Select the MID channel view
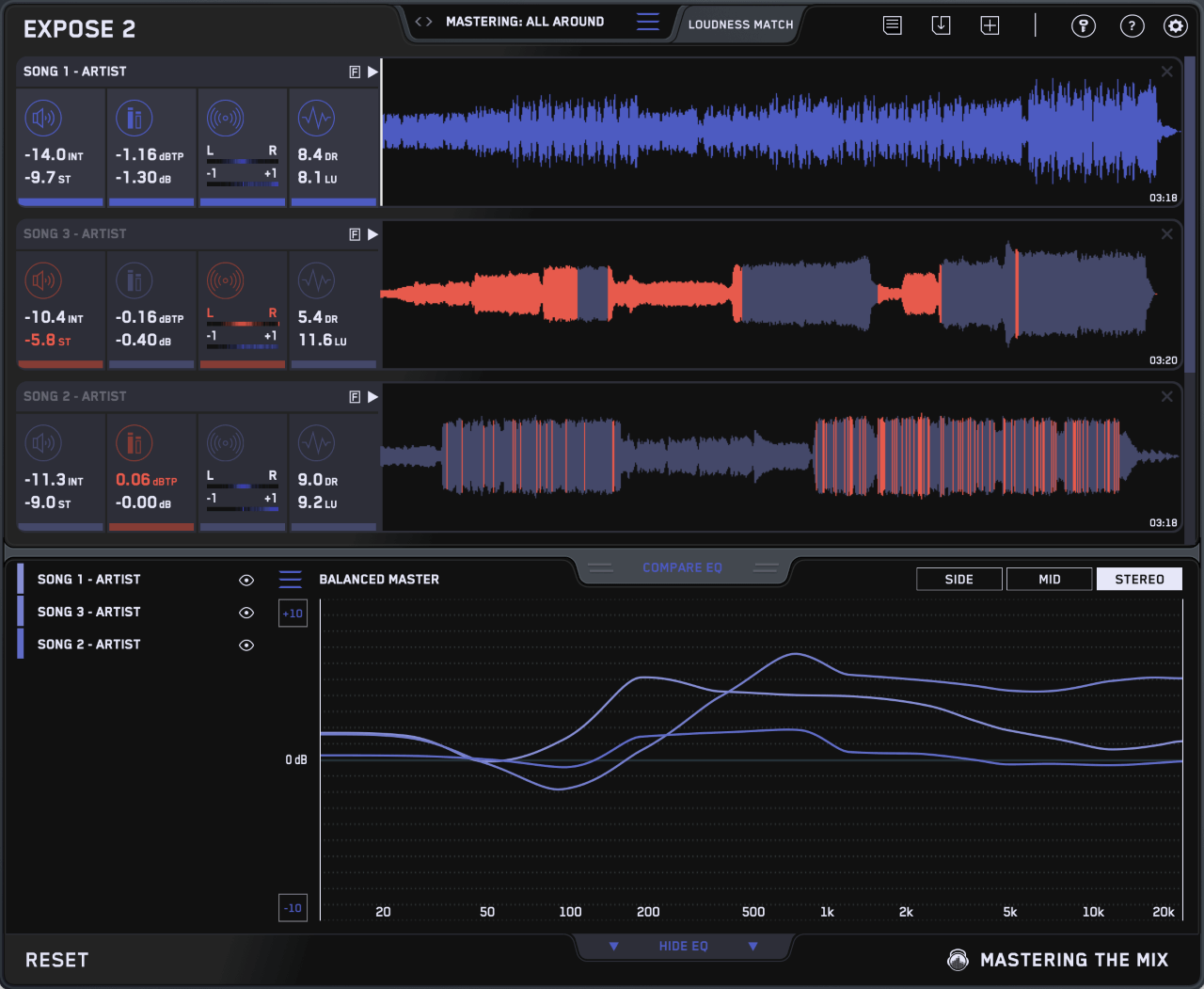 pos(1049,579)
